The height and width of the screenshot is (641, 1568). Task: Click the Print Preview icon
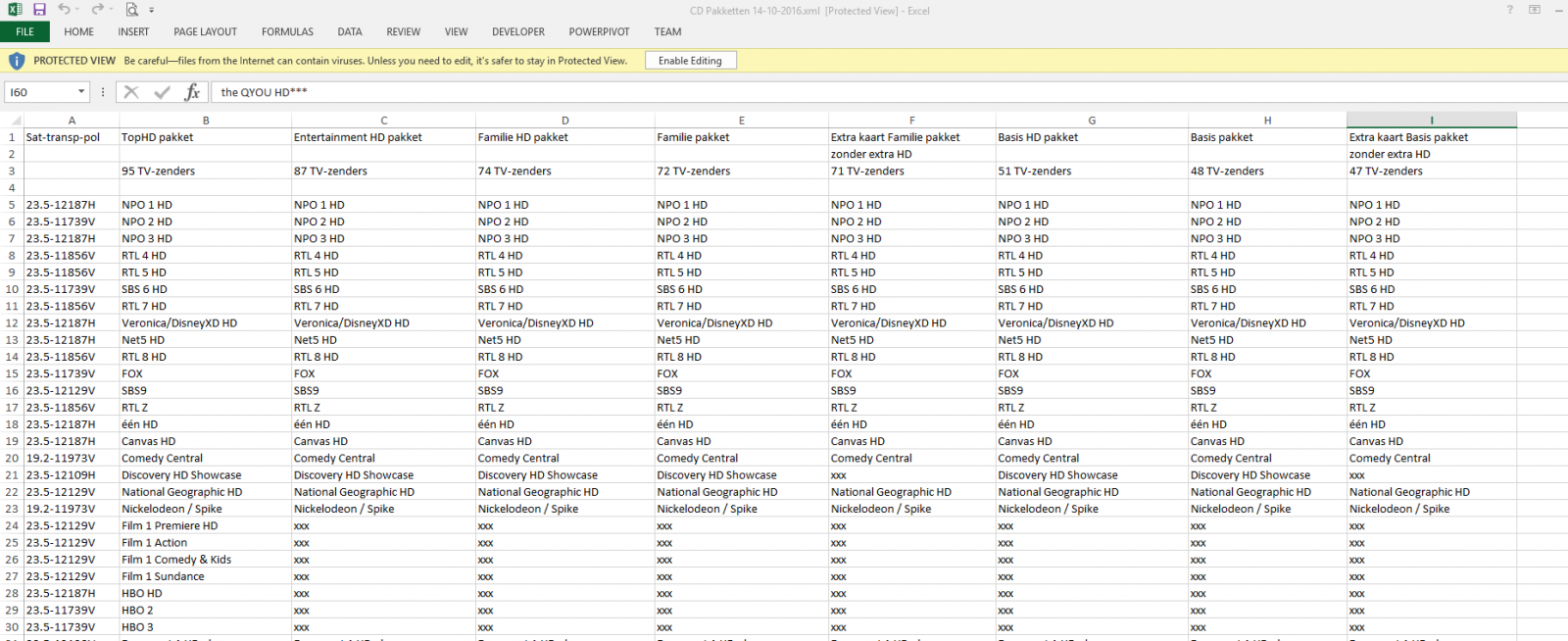pos(131,10)
